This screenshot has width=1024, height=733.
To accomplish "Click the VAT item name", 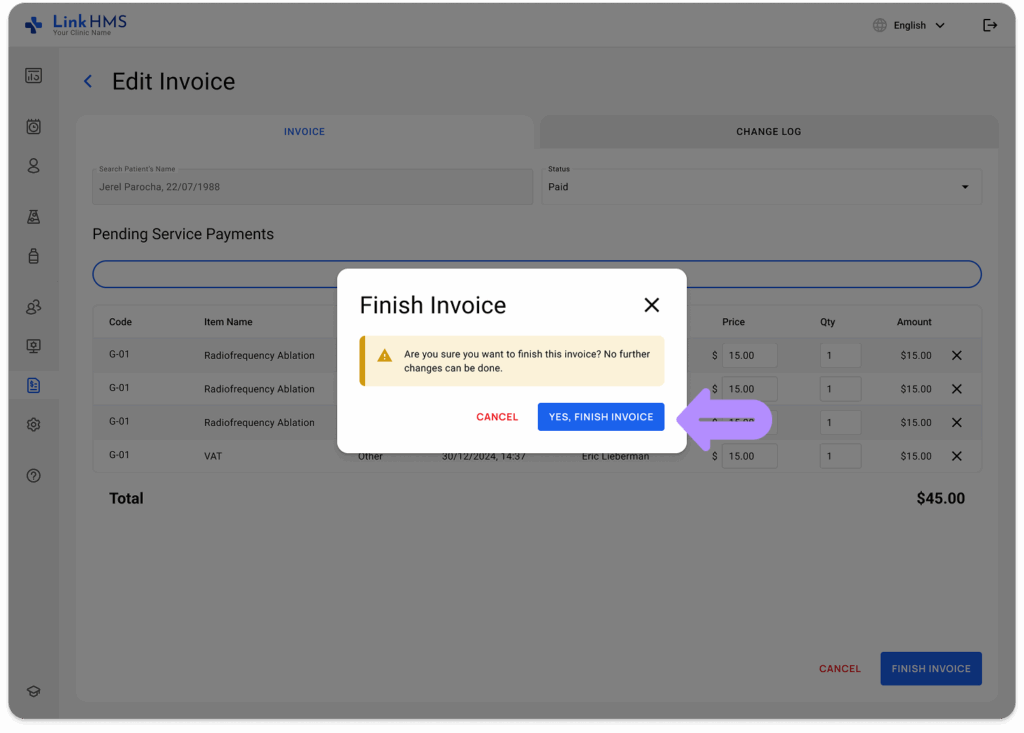I will tap(213, 456).
